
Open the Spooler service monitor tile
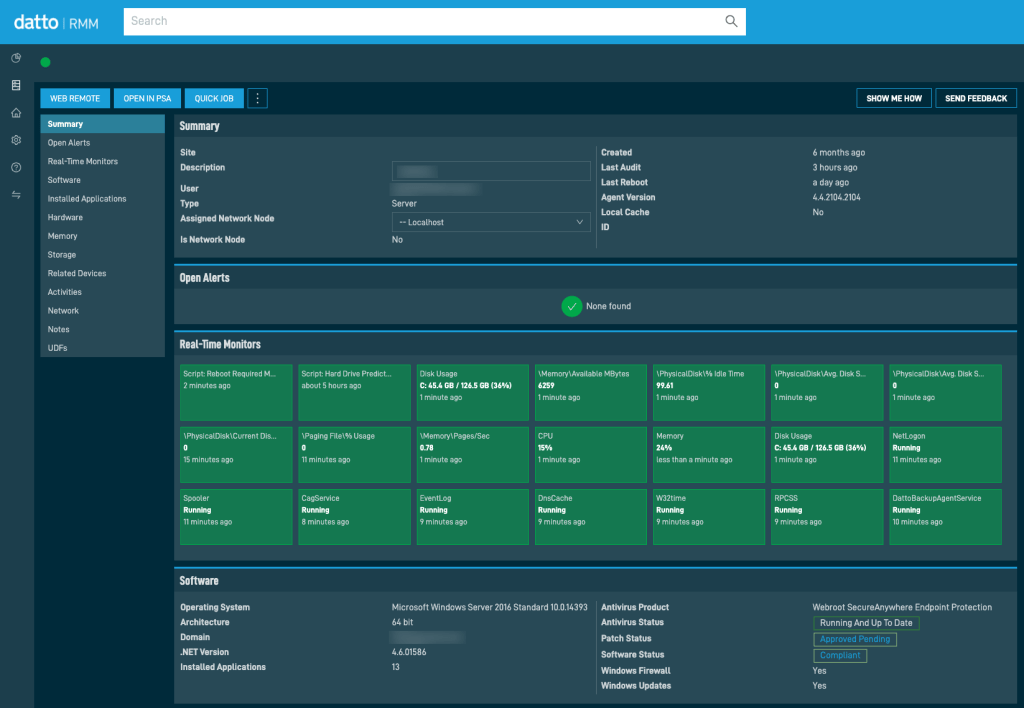click(236, 517)
